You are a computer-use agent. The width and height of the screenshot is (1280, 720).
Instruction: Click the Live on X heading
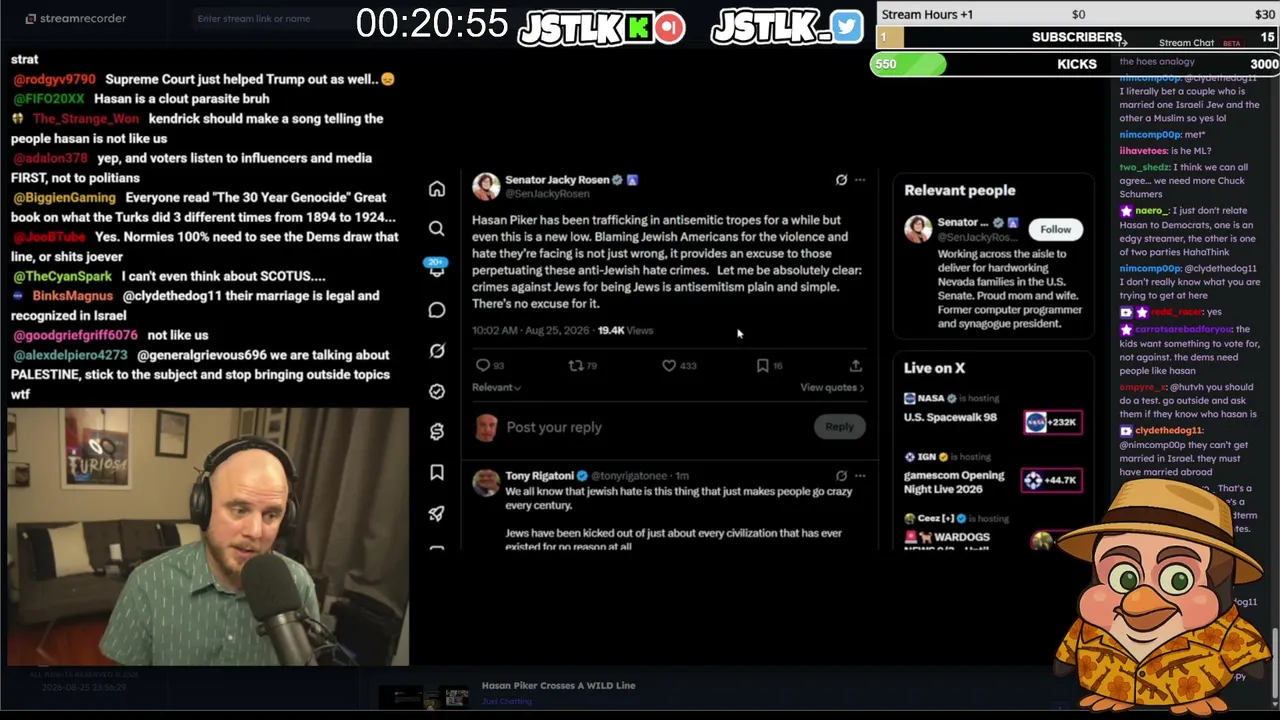(934, 368)
